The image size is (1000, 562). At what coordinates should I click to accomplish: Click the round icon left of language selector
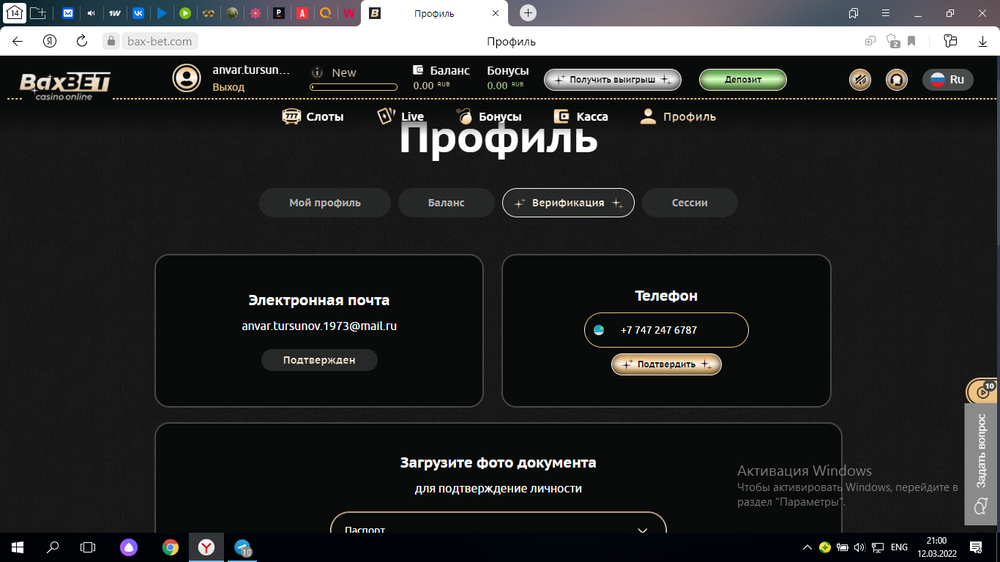(897, 80)
